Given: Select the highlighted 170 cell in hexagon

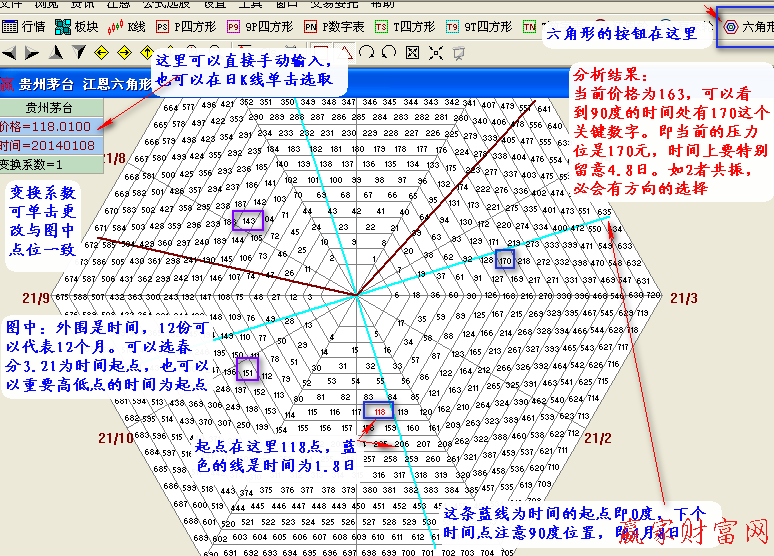Looking at the screenshot, I should (x=506, y=260).
